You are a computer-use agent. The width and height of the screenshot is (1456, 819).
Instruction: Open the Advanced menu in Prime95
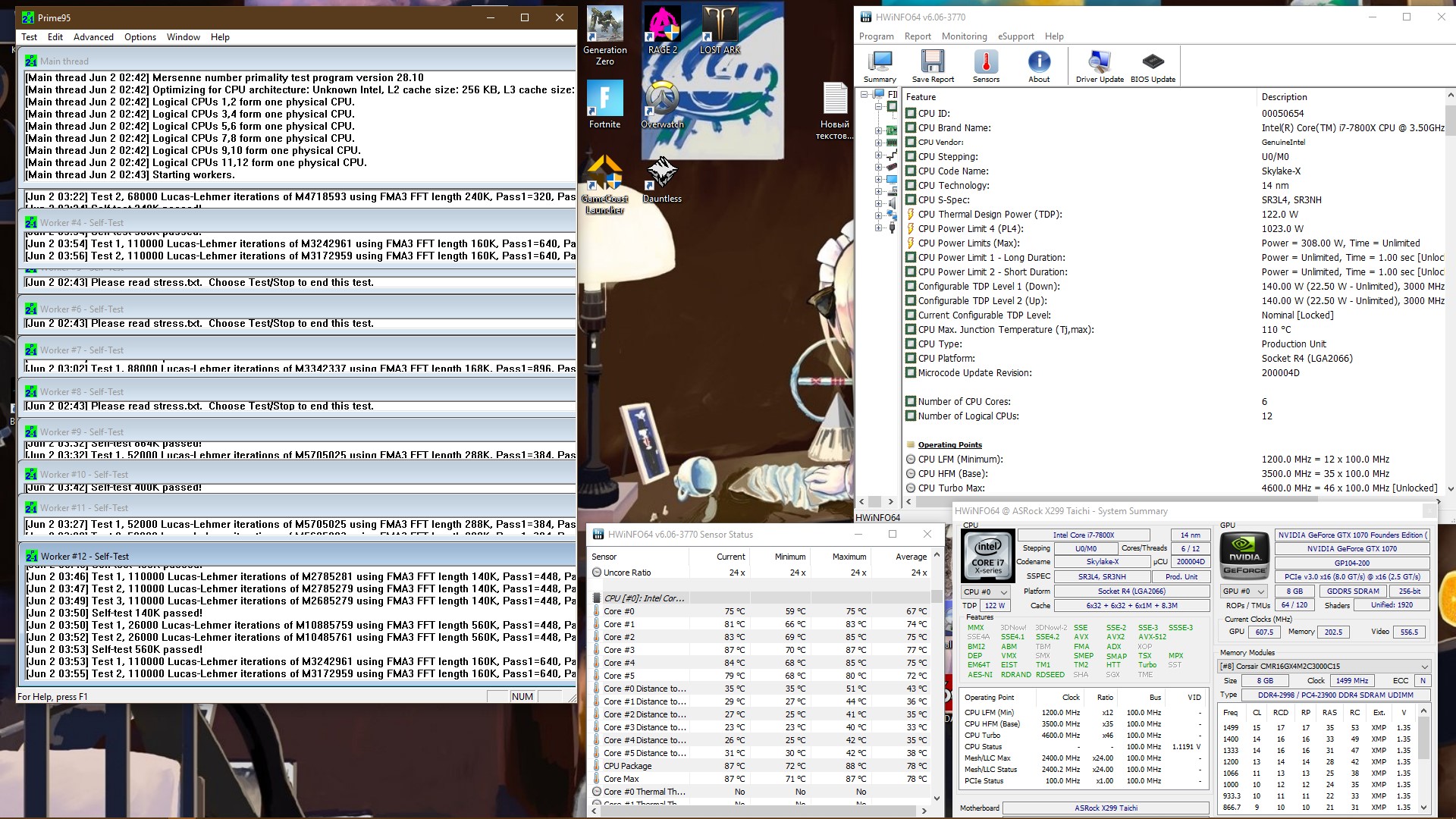click(93, 37)
